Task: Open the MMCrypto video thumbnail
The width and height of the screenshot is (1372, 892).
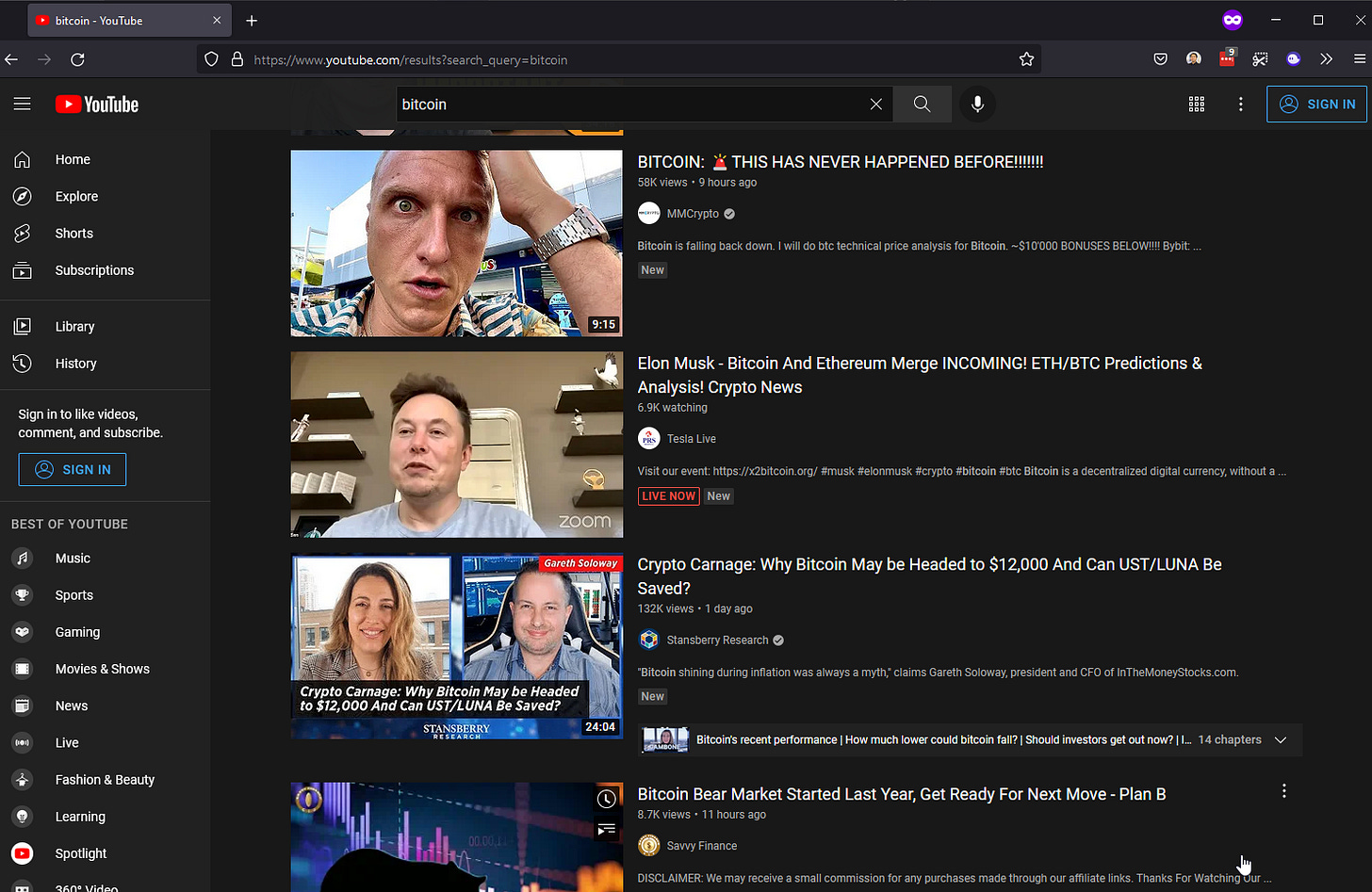Action: coord(457,243)
